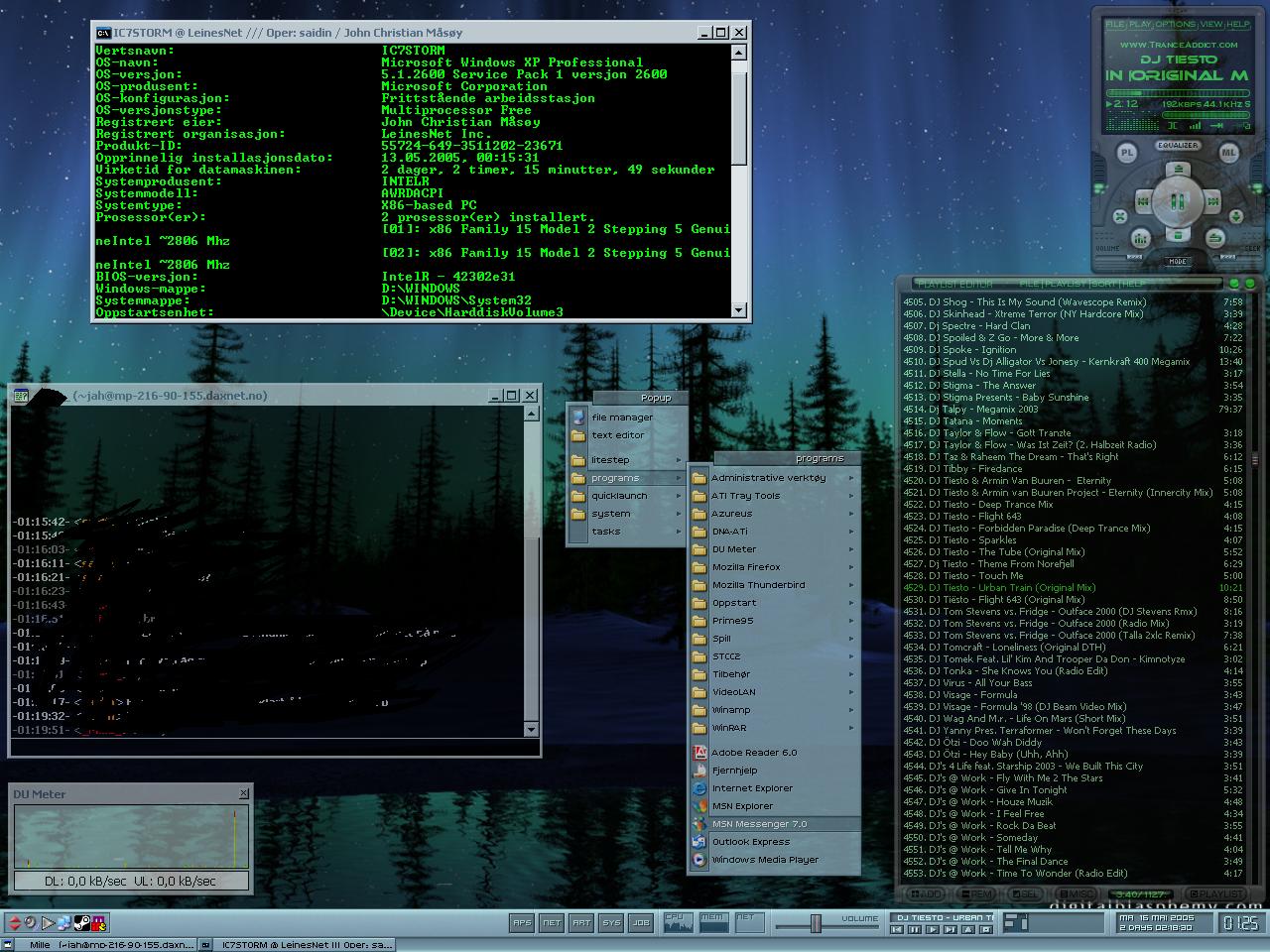The height and width of the screenshot is (952, 1270).
Task: Expand the quicklaunch submenu in Popup
Action: tap(626, 496)
